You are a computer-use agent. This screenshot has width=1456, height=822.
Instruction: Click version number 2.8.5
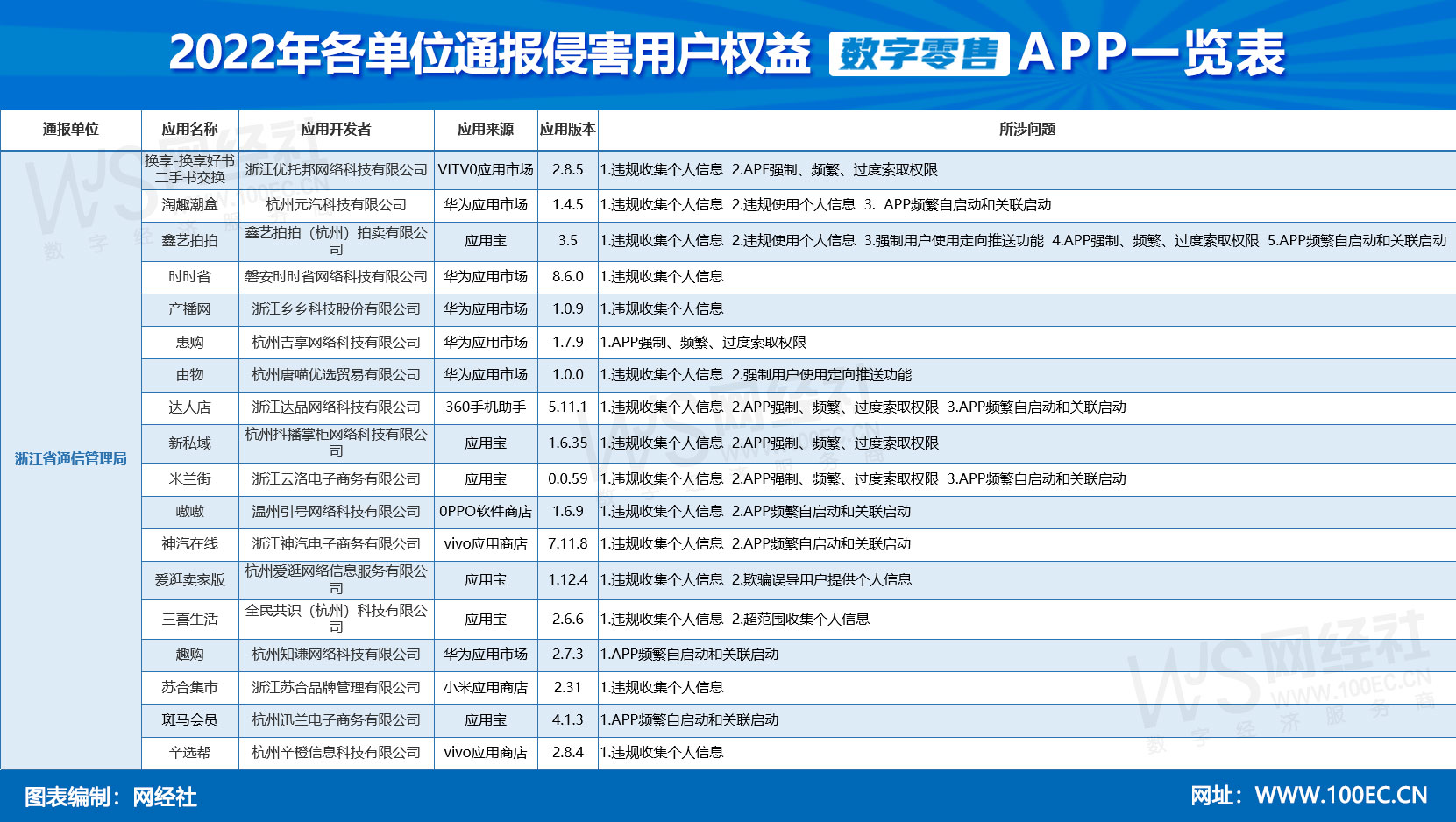coord(568,170)
